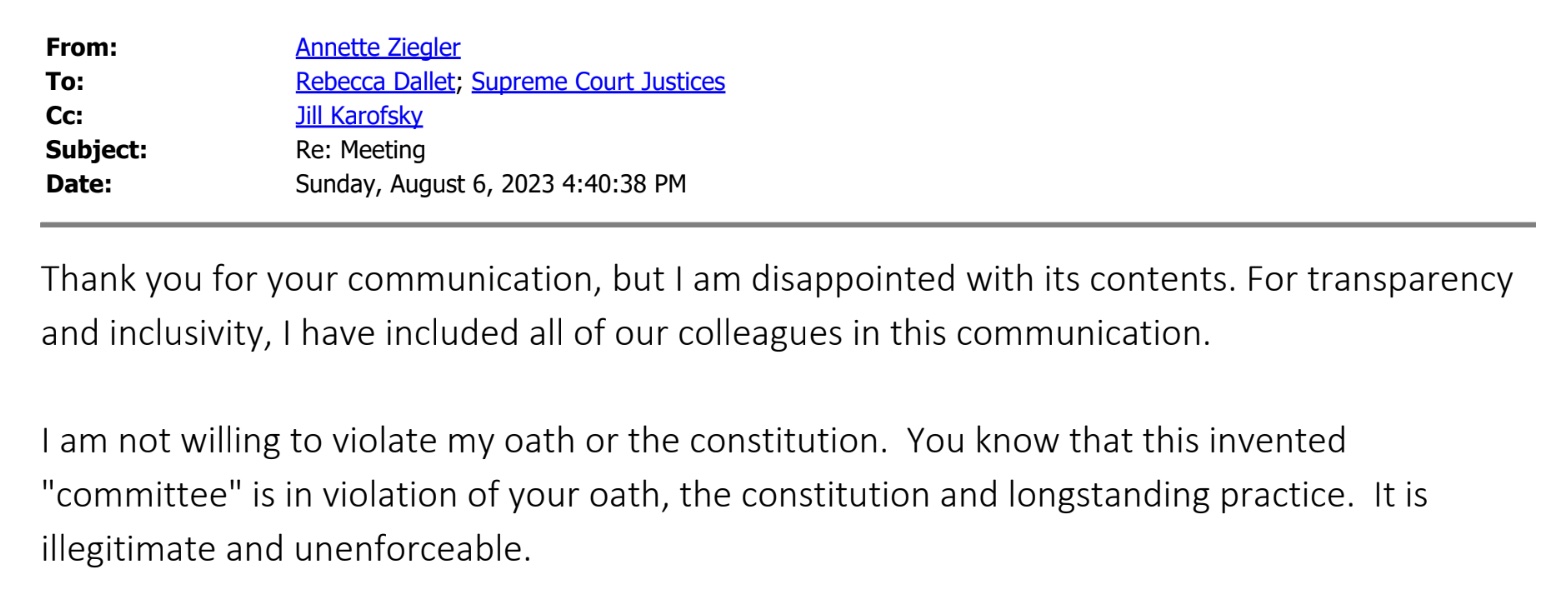Open the Supreme Court Justices recipient link
1568x590 pixels.
pos(597,81)
